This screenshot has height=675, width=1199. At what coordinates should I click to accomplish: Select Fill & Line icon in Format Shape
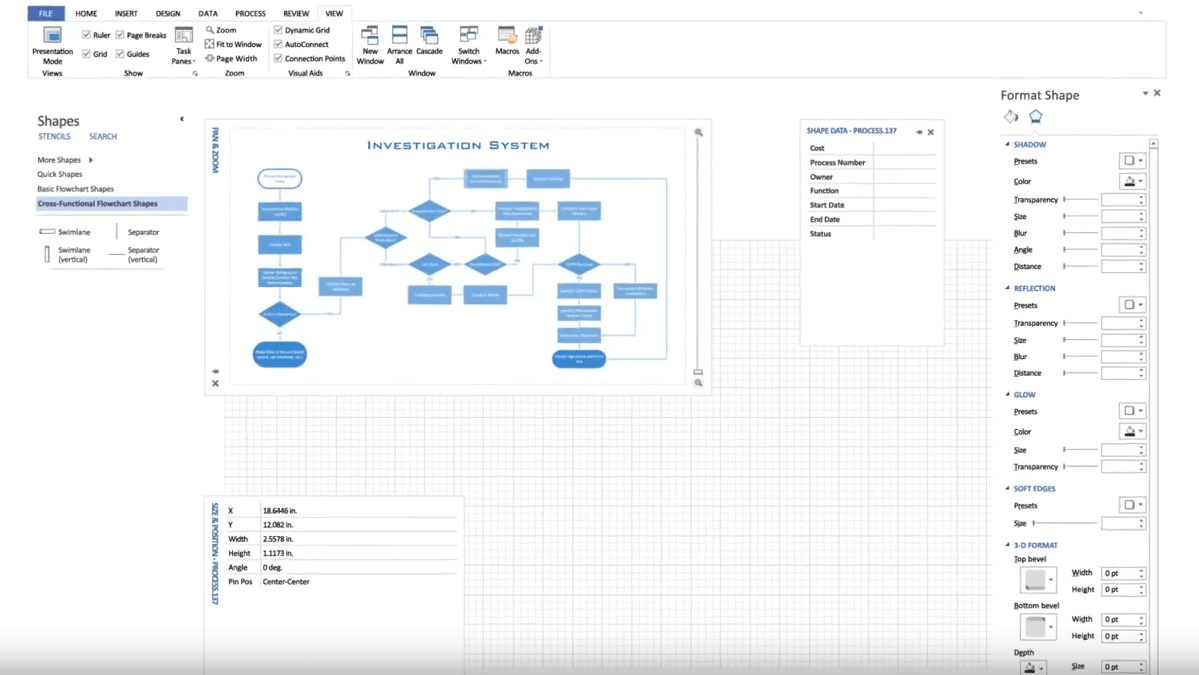[1011, 117]
